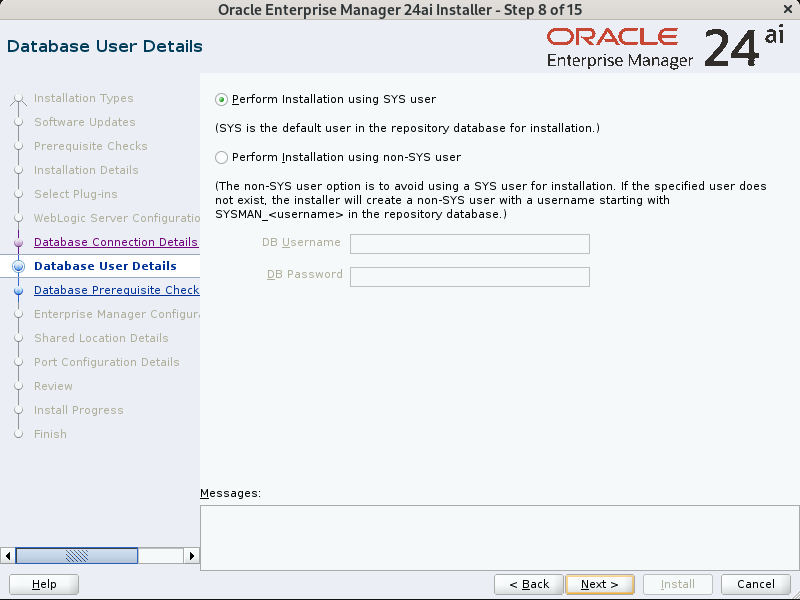Screen dimensions: 800x600
Task: Click the Oracle Enterprise Manager logo
Action: point(665,47)
